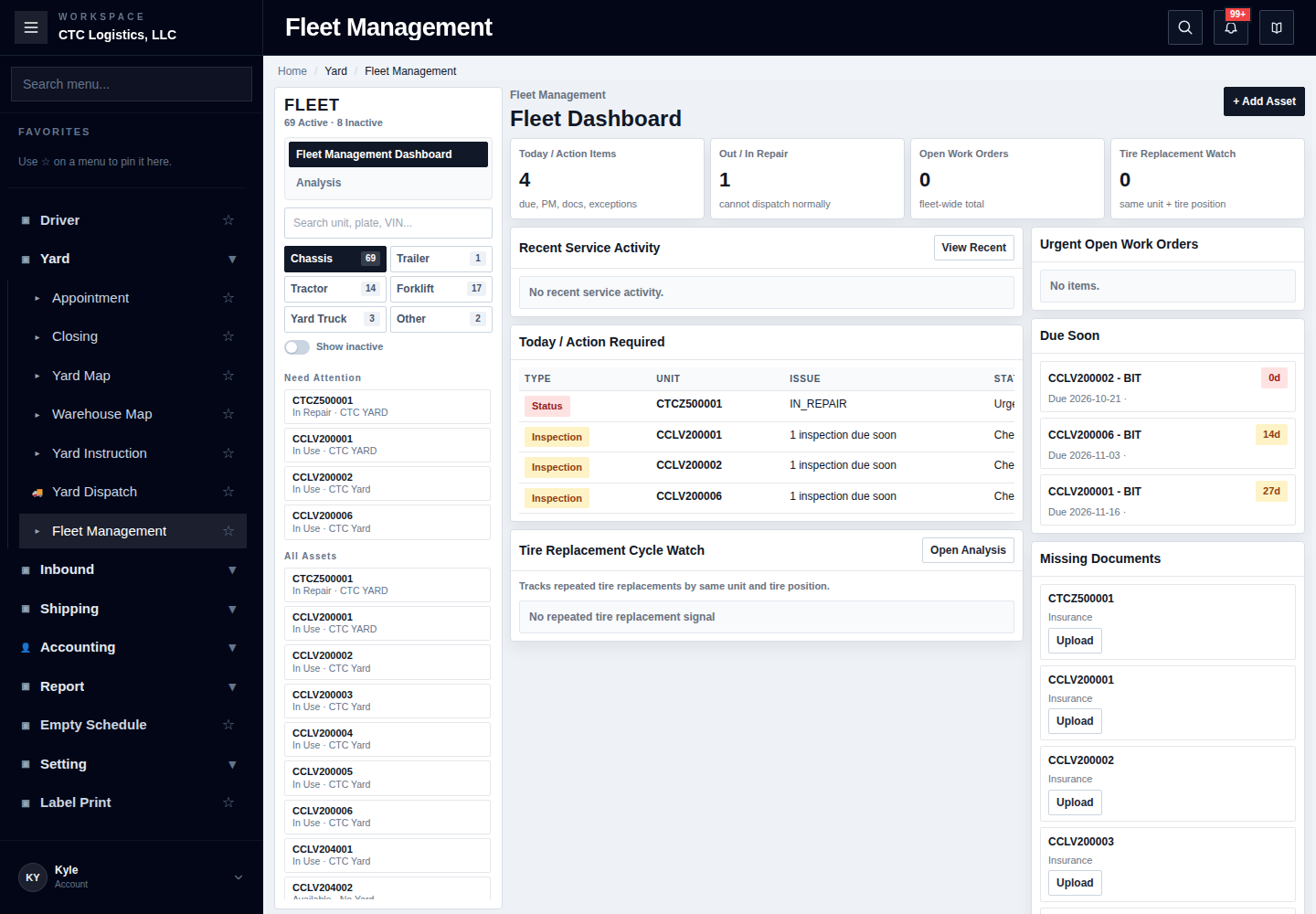Click the Yard Dispatch truck icon
Screen dimensions: 1316x914
pyautogui.click(x=37, y=492)
